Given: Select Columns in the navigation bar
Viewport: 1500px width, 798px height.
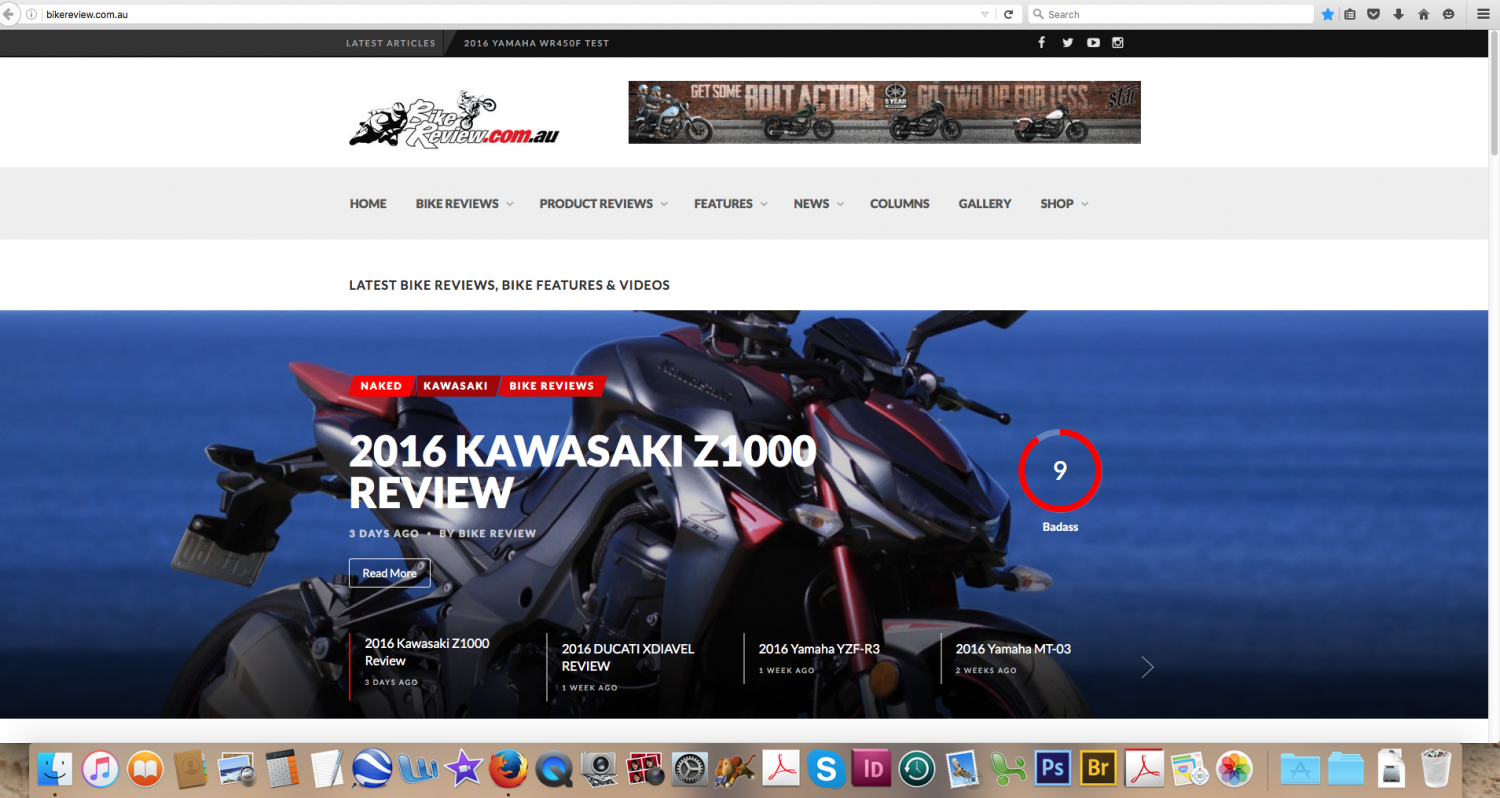Looking at the screenshot, I should point(899,203).
